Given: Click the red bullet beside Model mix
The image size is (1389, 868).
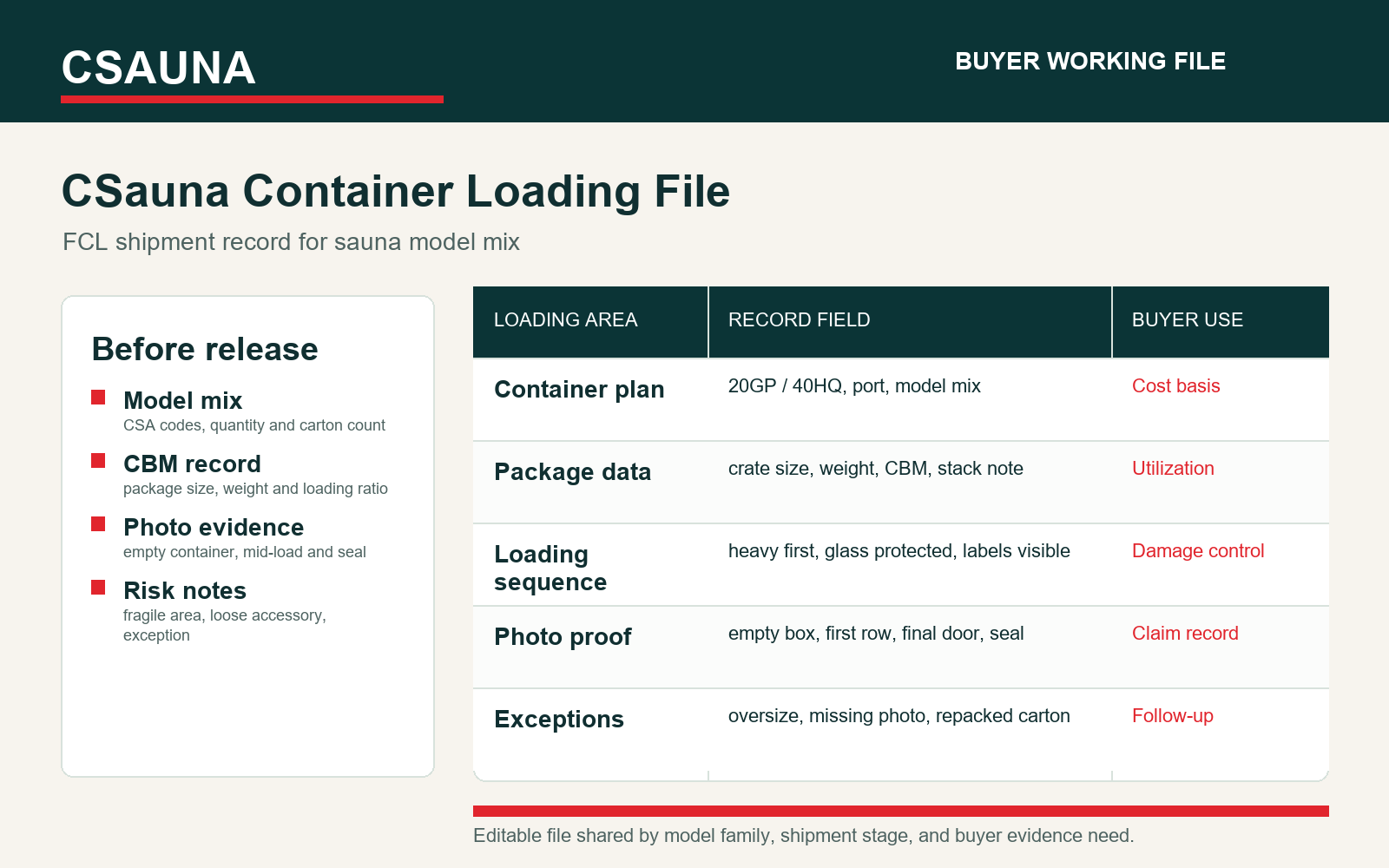Looking at the screenshot, I should (x=98, y=398).
